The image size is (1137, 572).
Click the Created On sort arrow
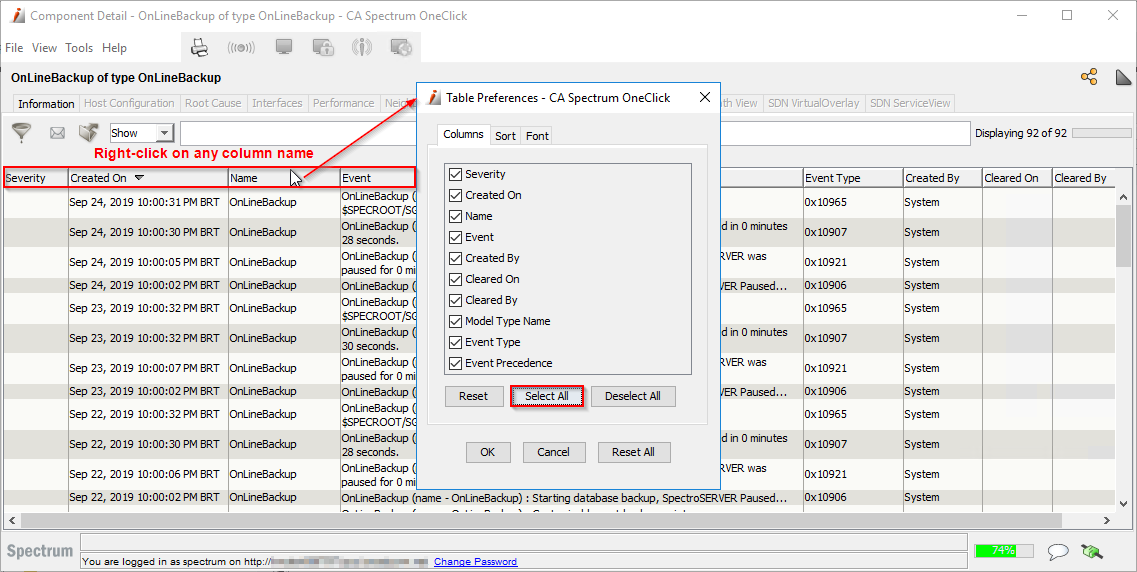(x=139, y=178)
